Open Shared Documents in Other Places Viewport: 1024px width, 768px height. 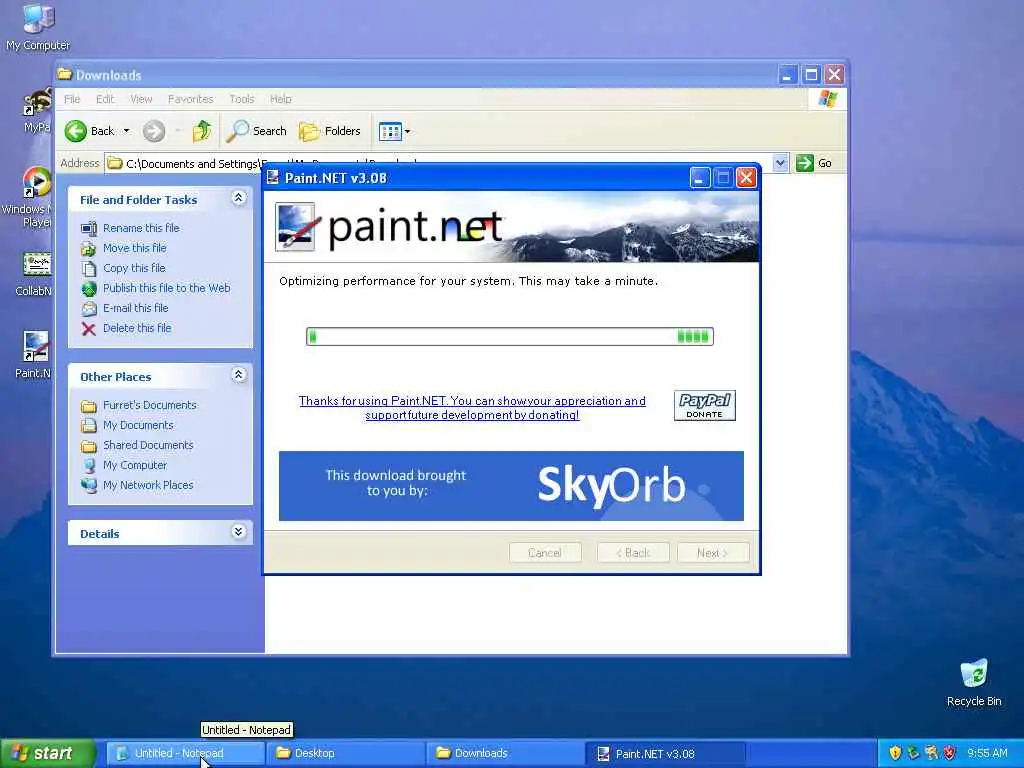pyautogui.click(x=148, y=445)
